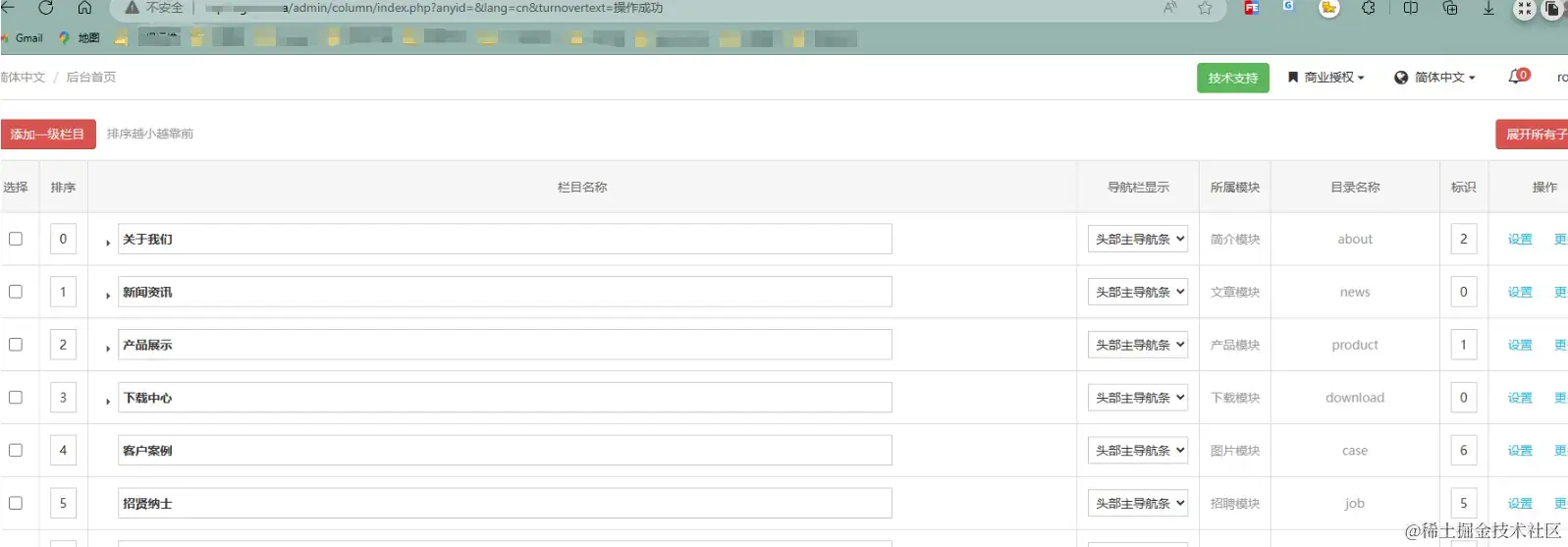Viewport: 1568px width, 547px height.
Task: Click the 标识 field for about row
Action: click(1463, 239)
